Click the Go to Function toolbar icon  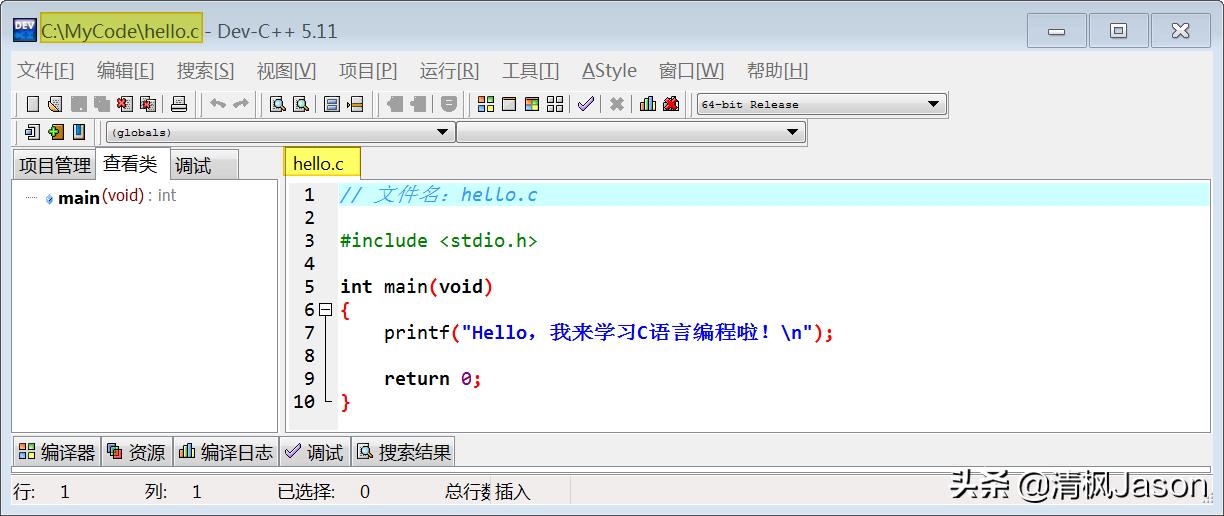tap(332, 104)
